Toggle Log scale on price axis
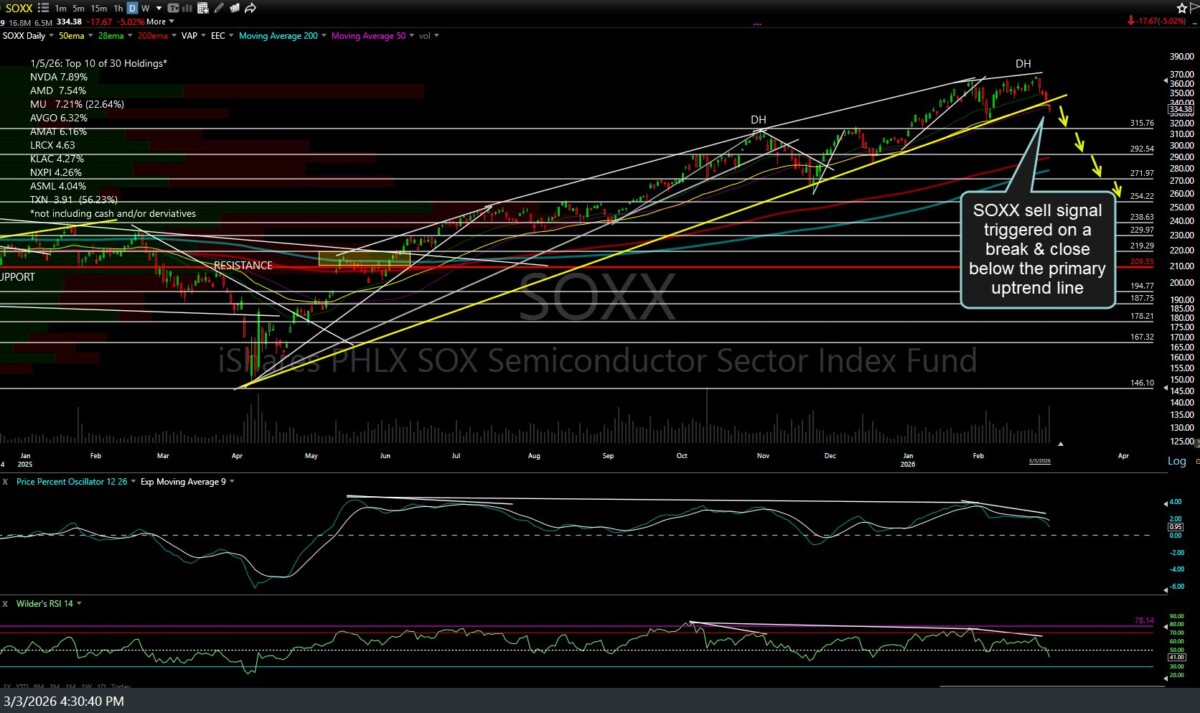The image size is (1200, 713). coord(1177,461)
